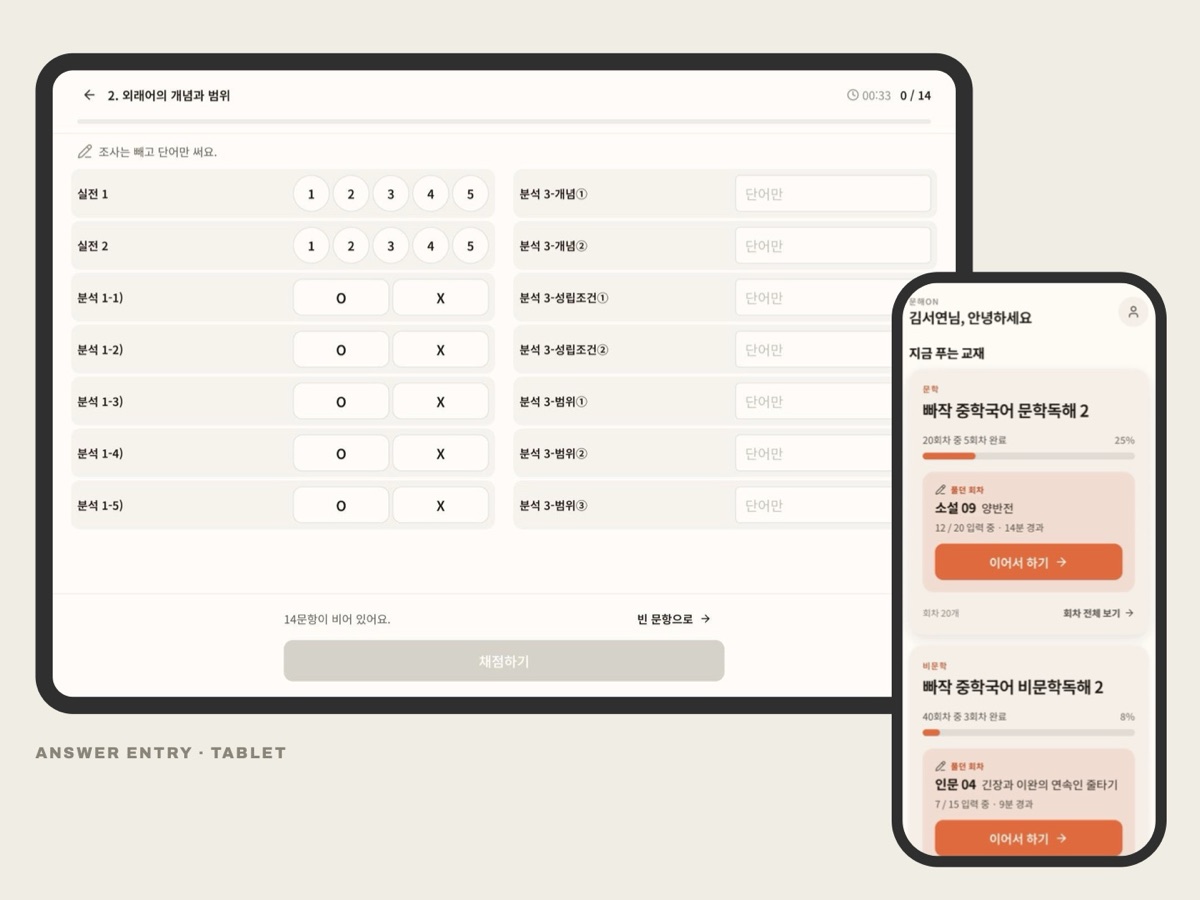The image size is (1200, 900).
Task: Tap the greeting 김서연님, 안녕하세요
Action: [x=970, y=318]
